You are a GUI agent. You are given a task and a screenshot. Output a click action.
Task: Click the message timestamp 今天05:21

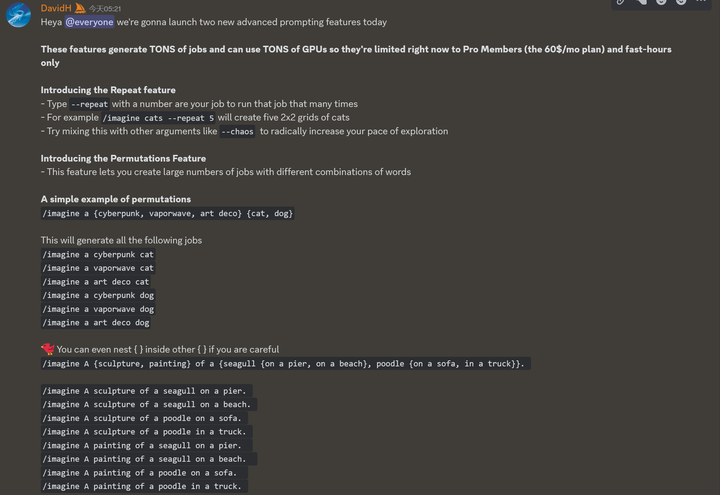[105, 9]
